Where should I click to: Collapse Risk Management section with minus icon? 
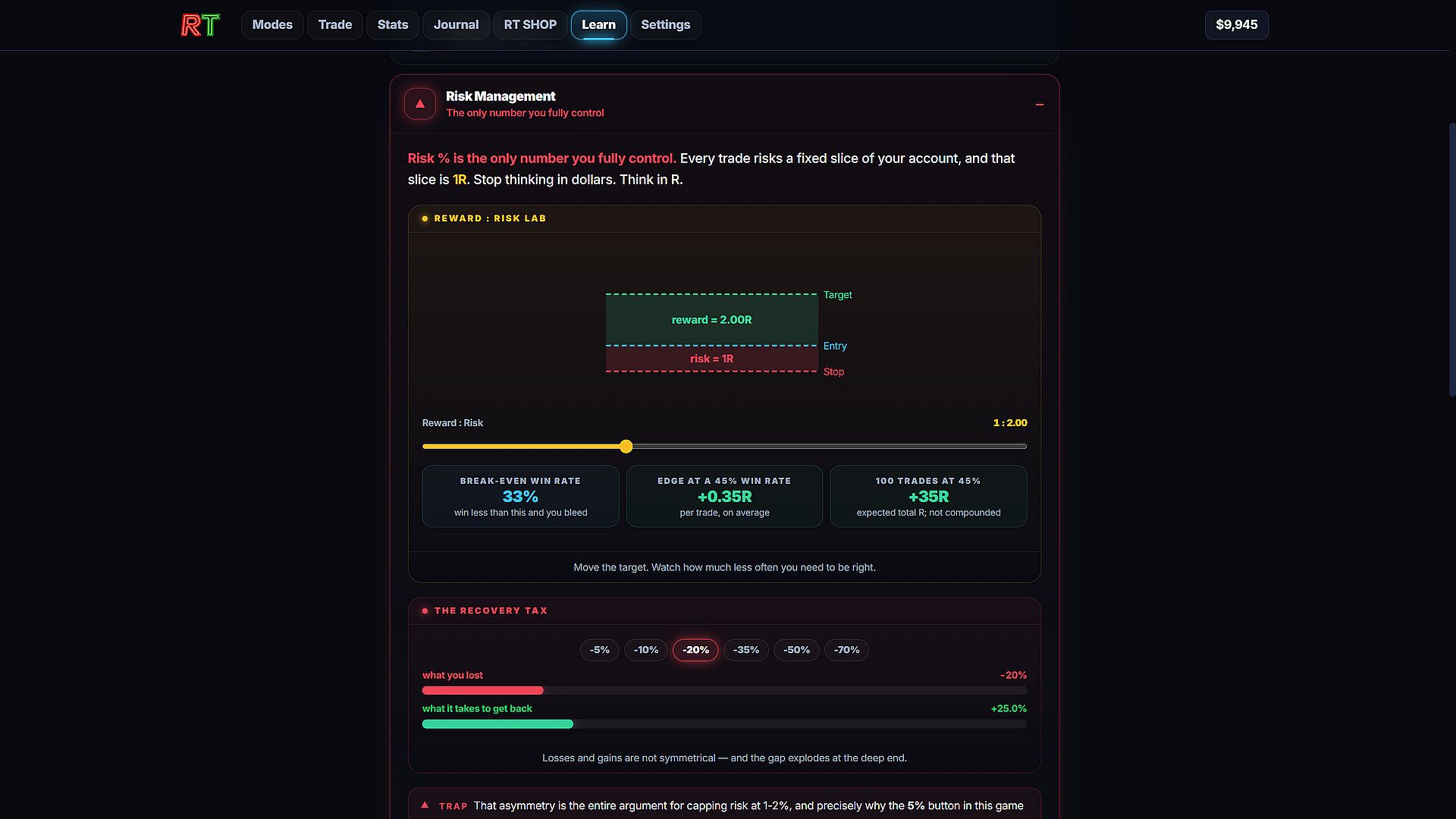pos(1040,104)
